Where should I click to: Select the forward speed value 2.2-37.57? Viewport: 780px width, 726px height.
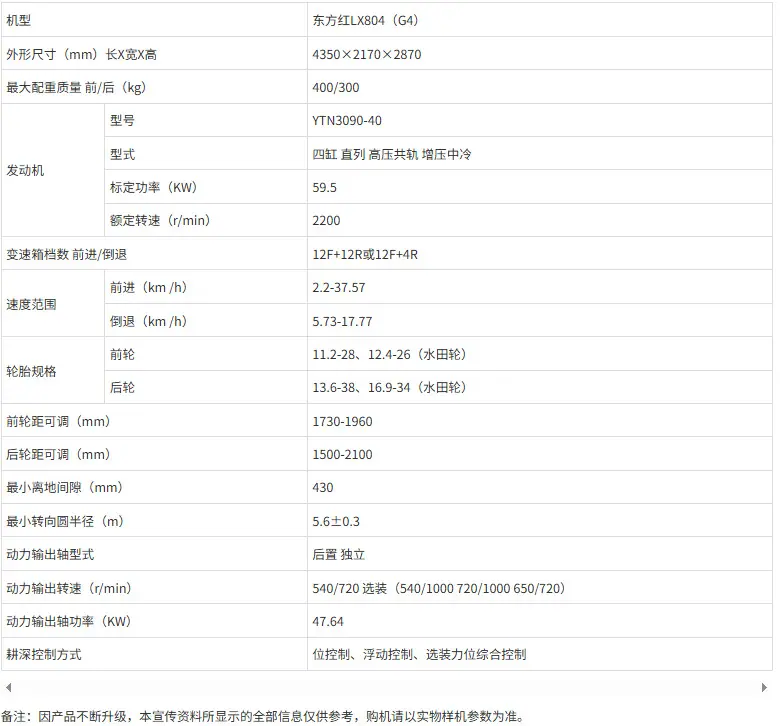[x=339, y=288]
